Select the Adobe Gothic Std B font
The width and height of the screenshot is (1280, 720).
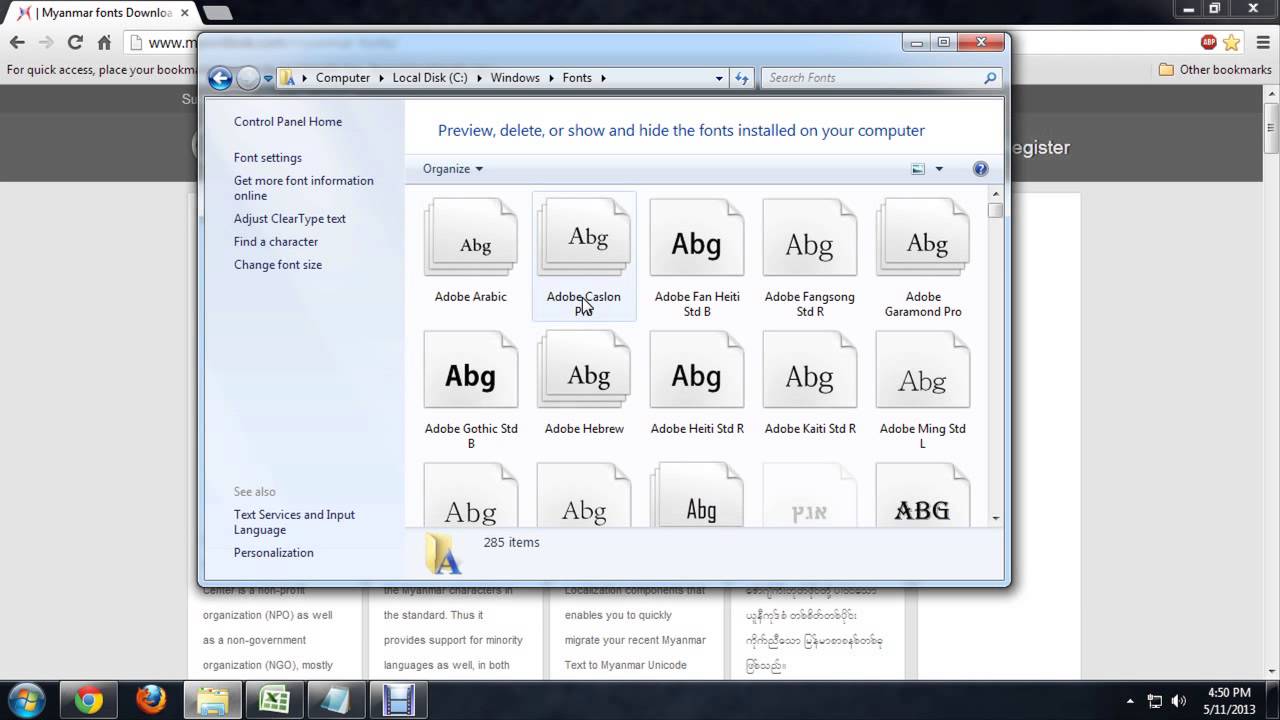(470, 370)
